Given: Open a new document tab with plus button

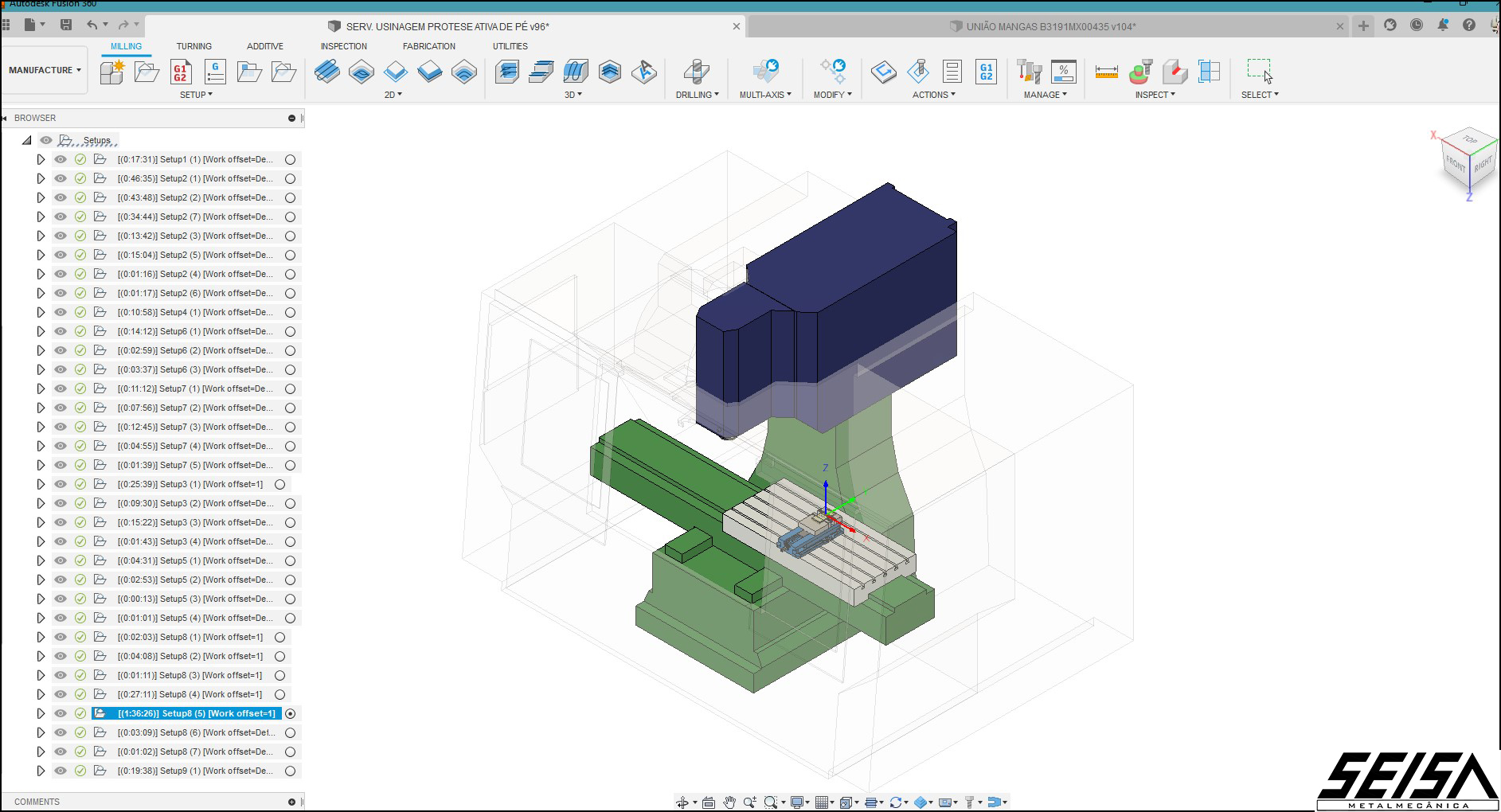Looking at the screenshot, I should [1363, 26].
